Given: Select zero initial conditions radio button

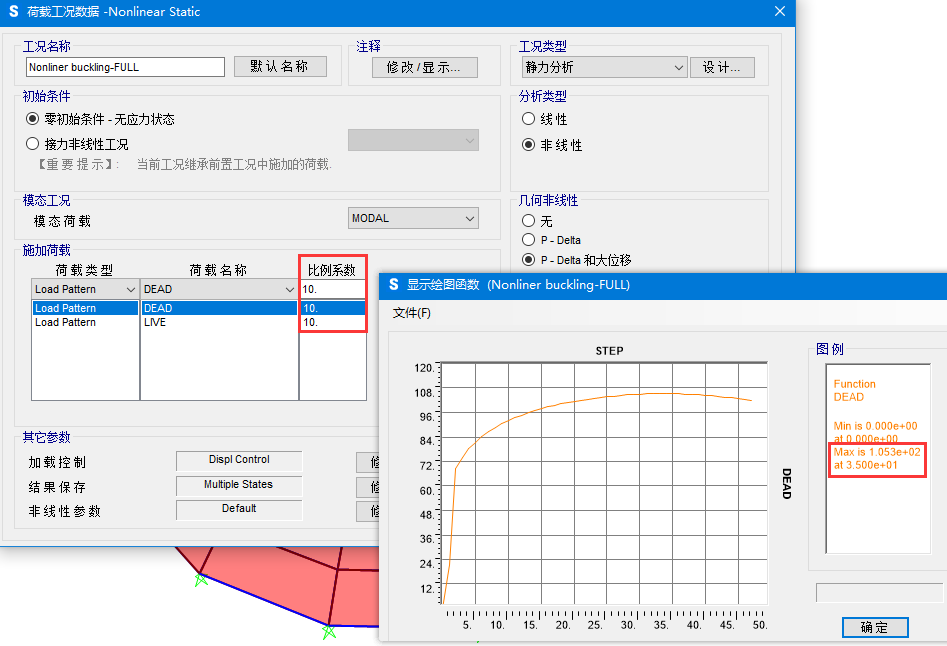Looking at the screenshot, I should pos(33,119).
